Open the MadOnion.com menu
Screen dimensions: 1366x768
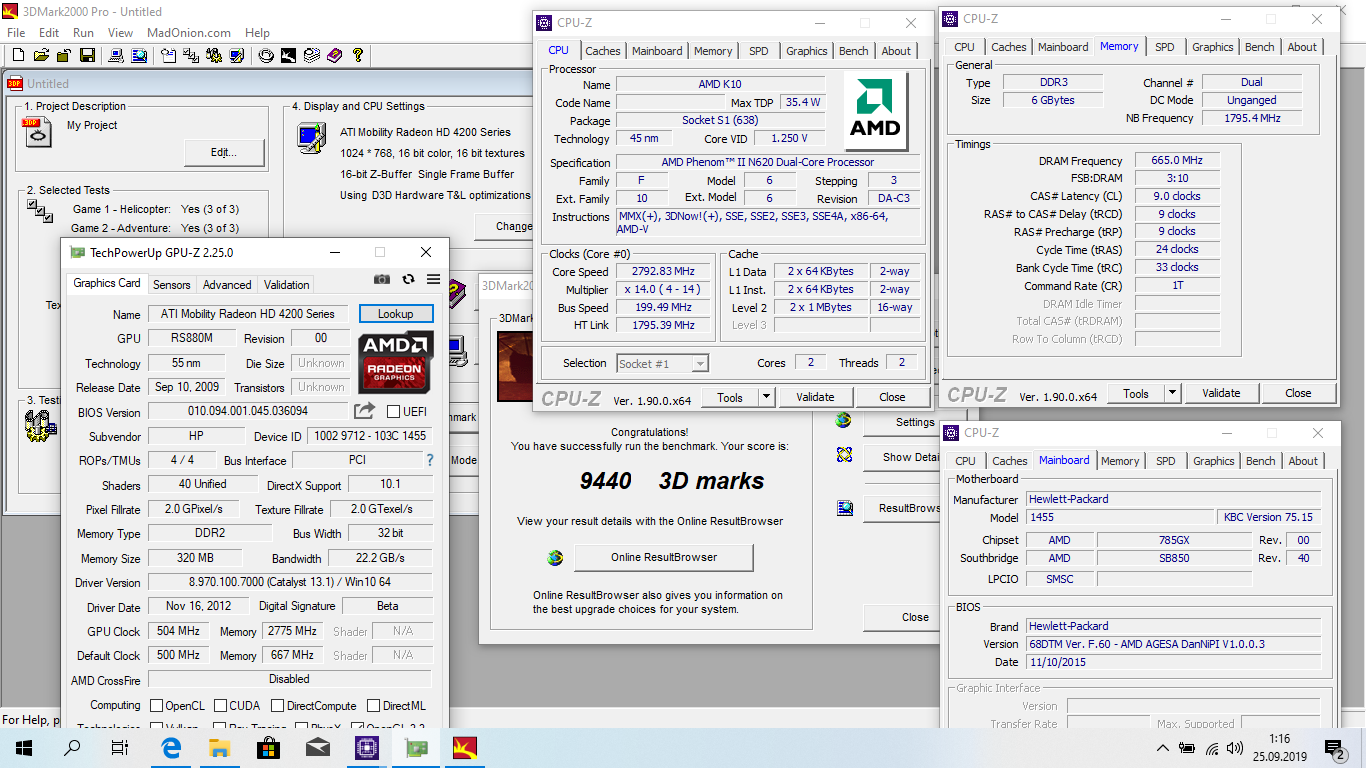tap(188, 32)
